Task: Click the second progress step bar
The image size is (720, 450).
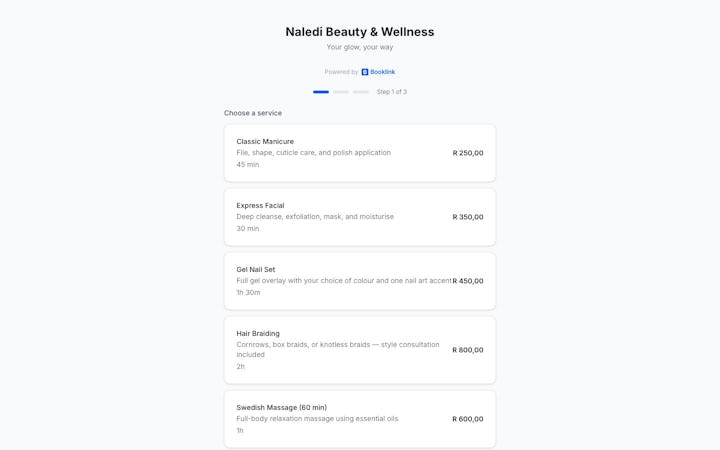Action: click(x=341, y=92)
